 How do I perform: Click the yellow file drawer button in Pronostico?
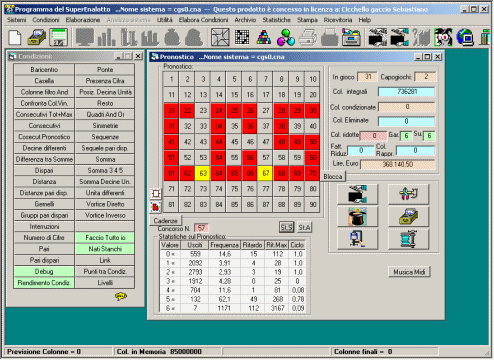tap(408, 217)
